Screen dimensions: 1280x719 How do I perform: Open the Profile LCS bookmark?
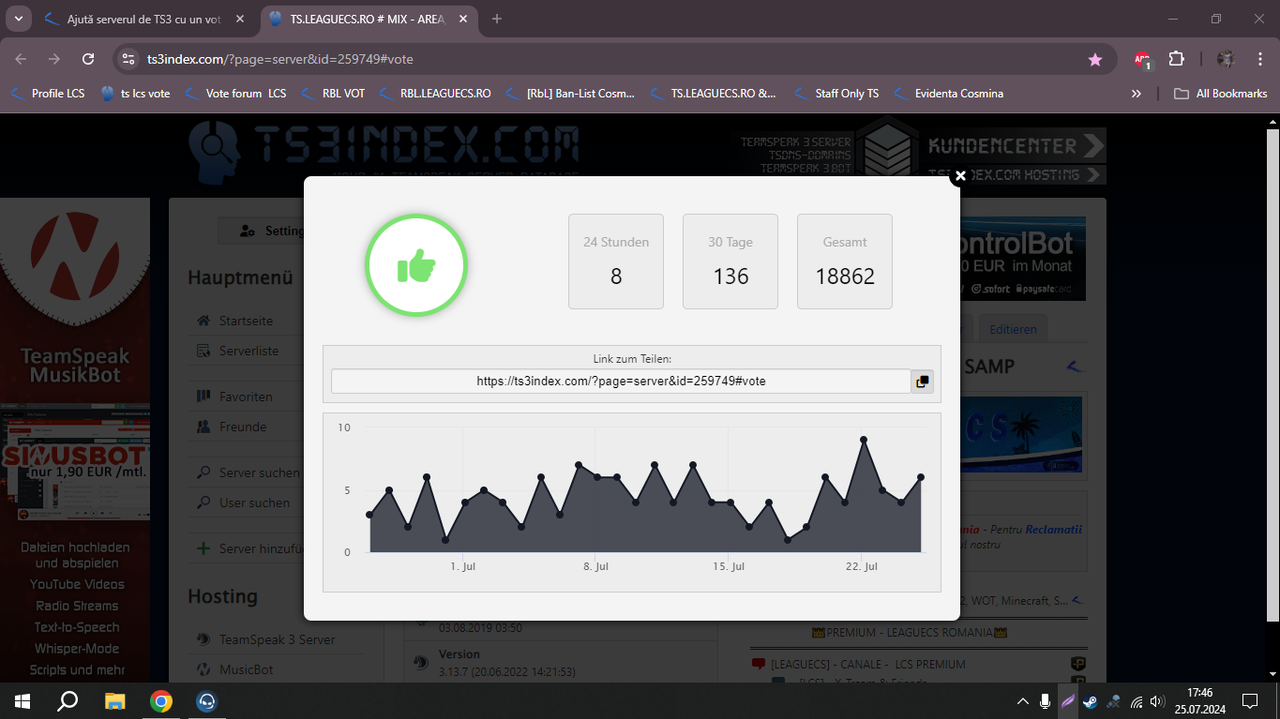[x=49, y=93]
